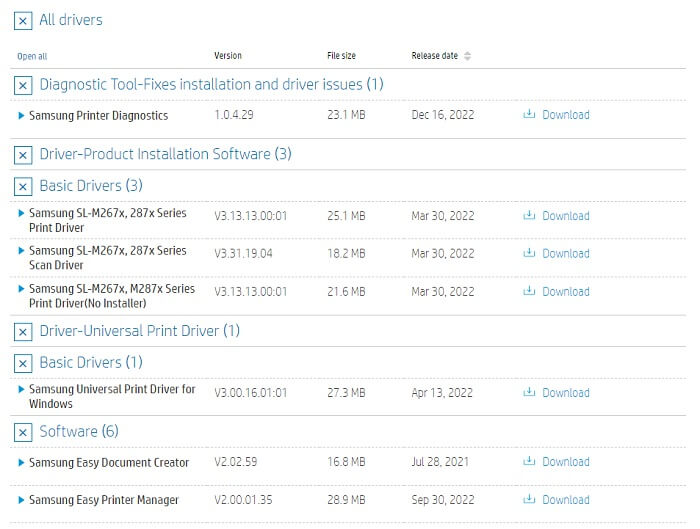Download Universal Print Driver for Windows link
Viewport: 700px width, 529px height.
pos(566,393)
